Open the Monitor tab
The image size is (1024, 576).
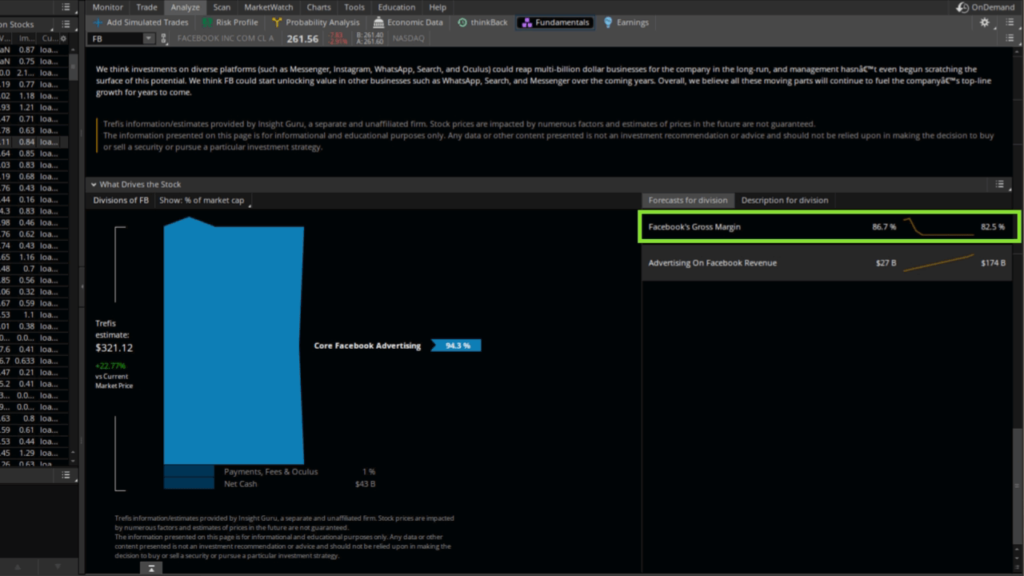107,7
